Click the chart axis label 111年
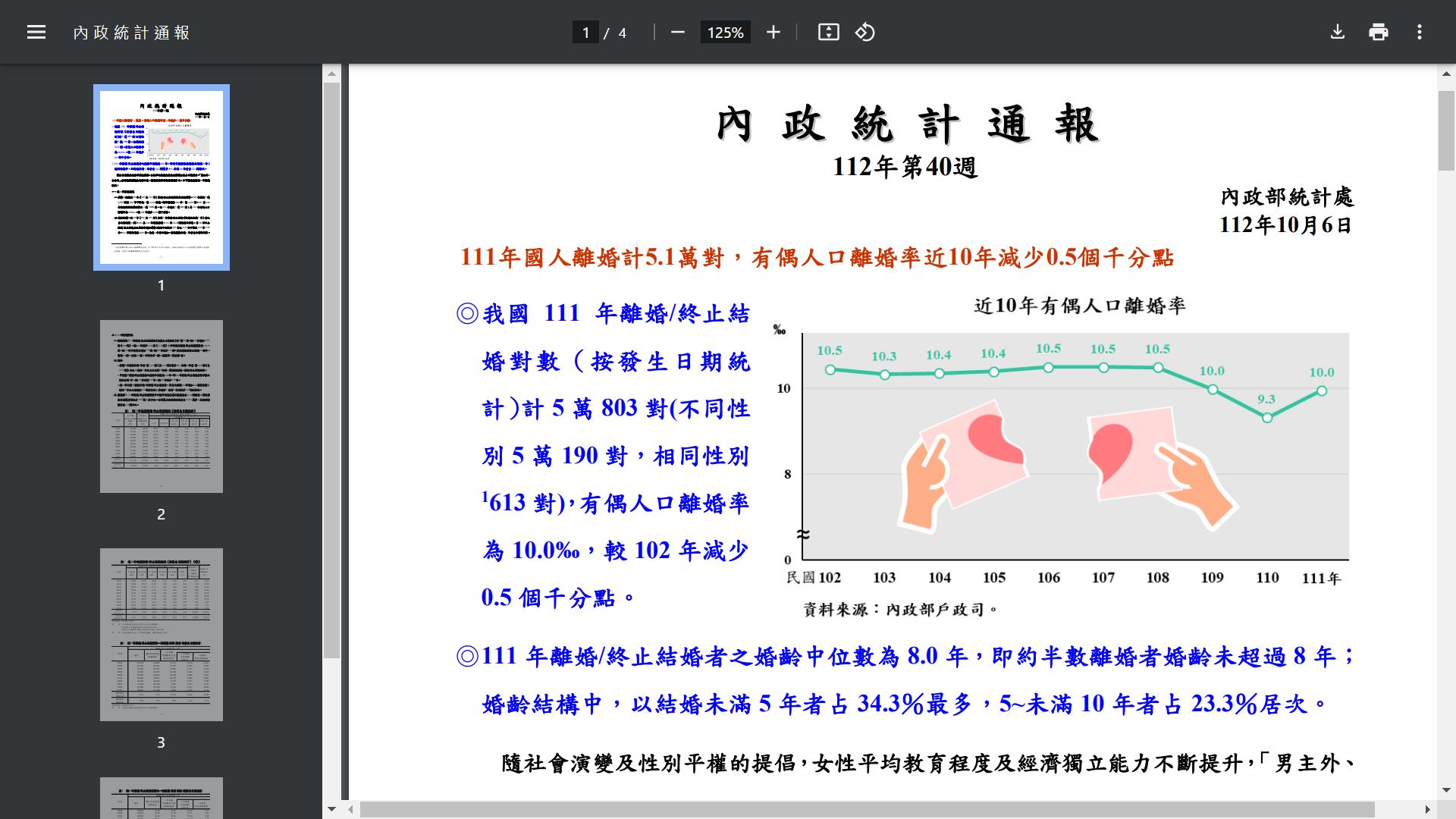 [1321, 578]
